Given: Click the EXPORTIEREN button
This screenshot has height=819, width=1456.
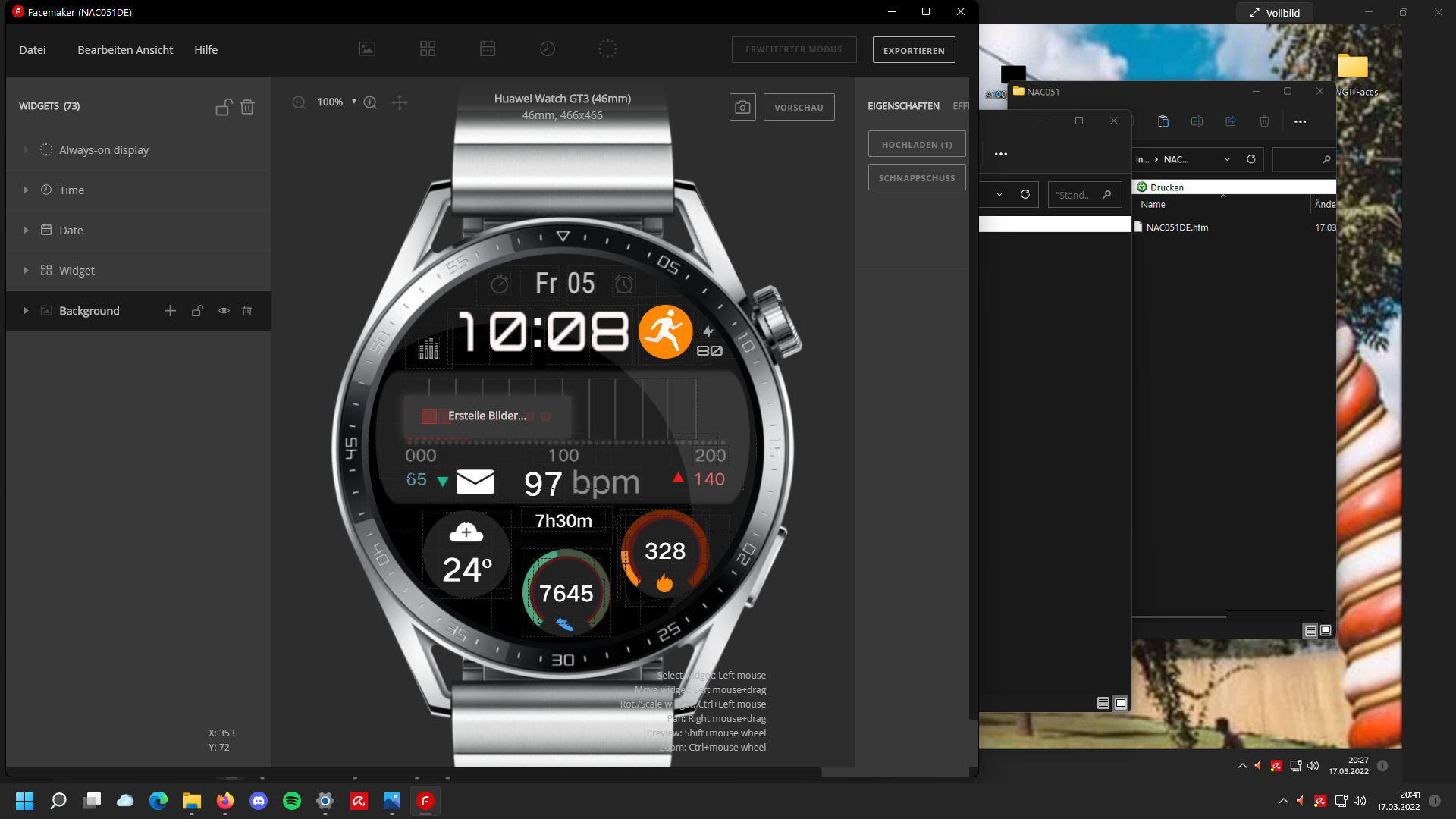Looking at the screenshot, I should [x=914, y=50].
